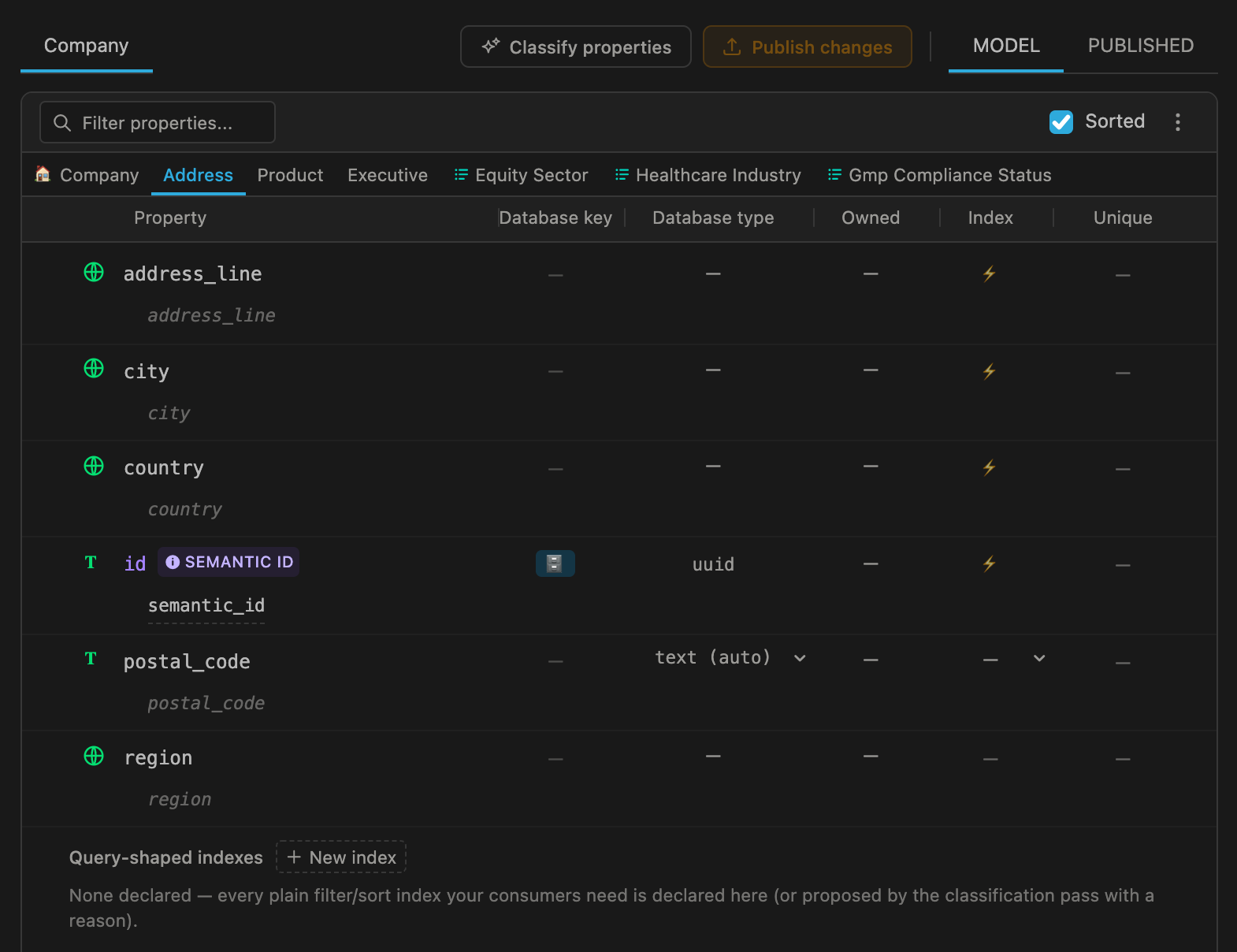Click the index lightning icon for address_line
The width and height of the screenshot is (1237, 952).
(990, 273)
